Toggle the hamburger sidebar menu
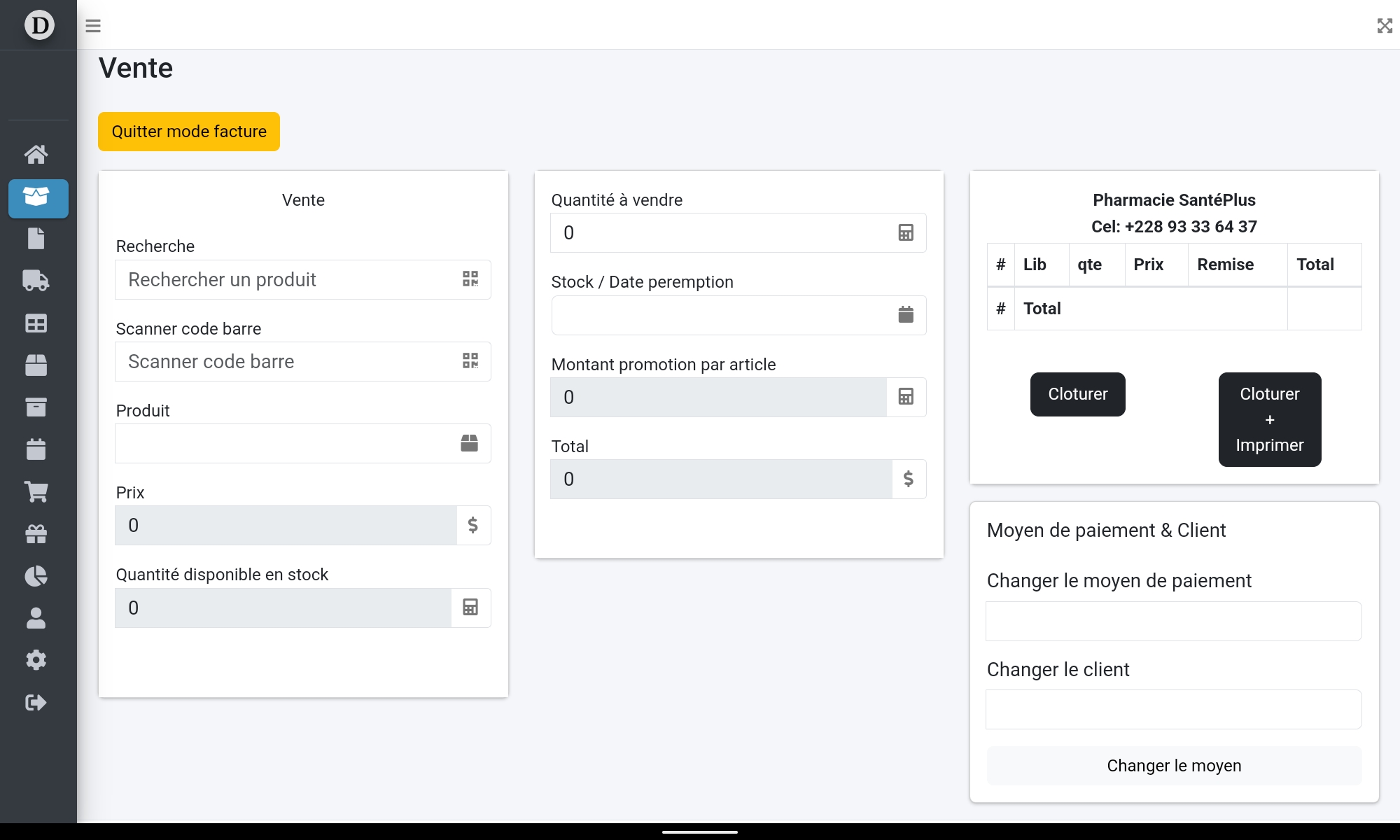The height and width of the screenshot is (840, 1400). pyautogui.click(x=93, y=26)
